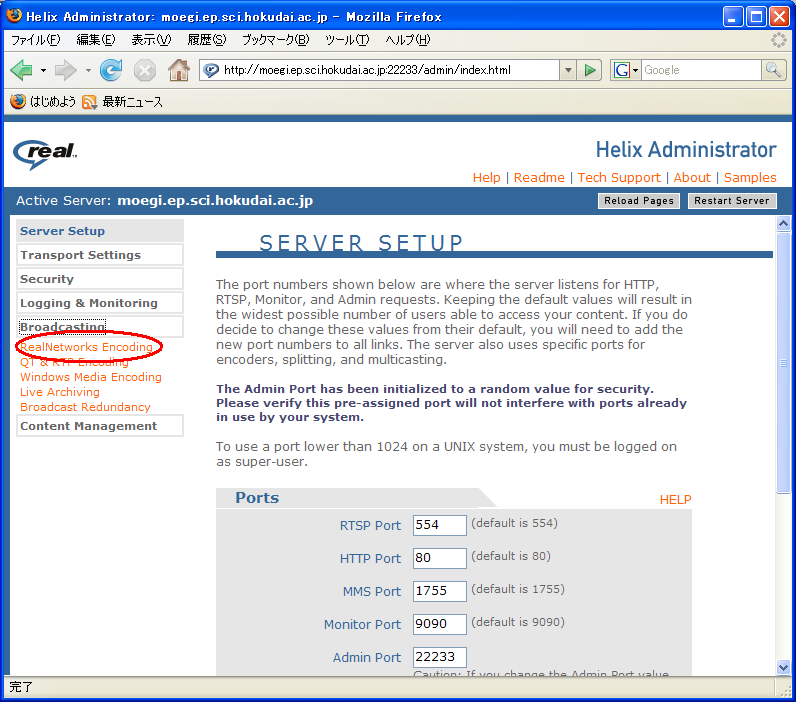Click the RTSP Port input field
796x702 pixels.
(440, 525)
